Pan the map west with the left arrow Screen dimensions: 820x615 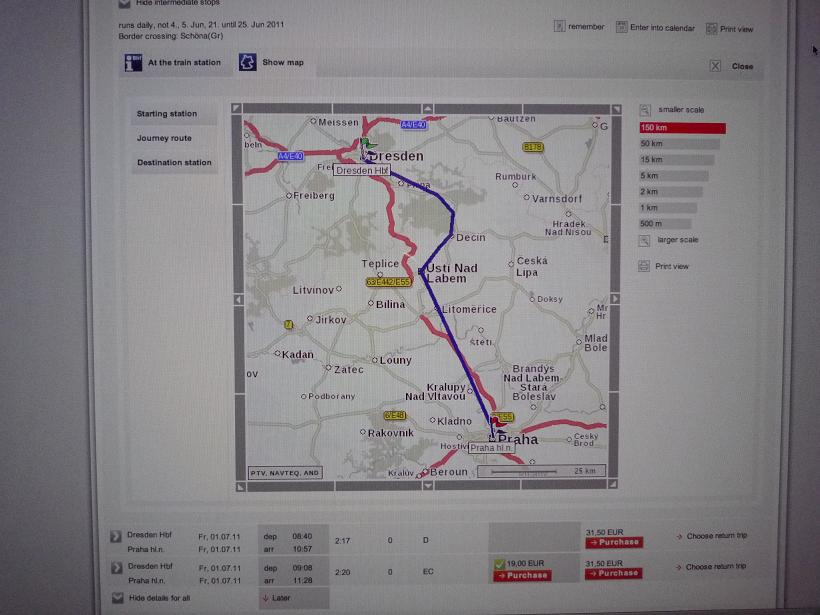[x=238, y=299]
